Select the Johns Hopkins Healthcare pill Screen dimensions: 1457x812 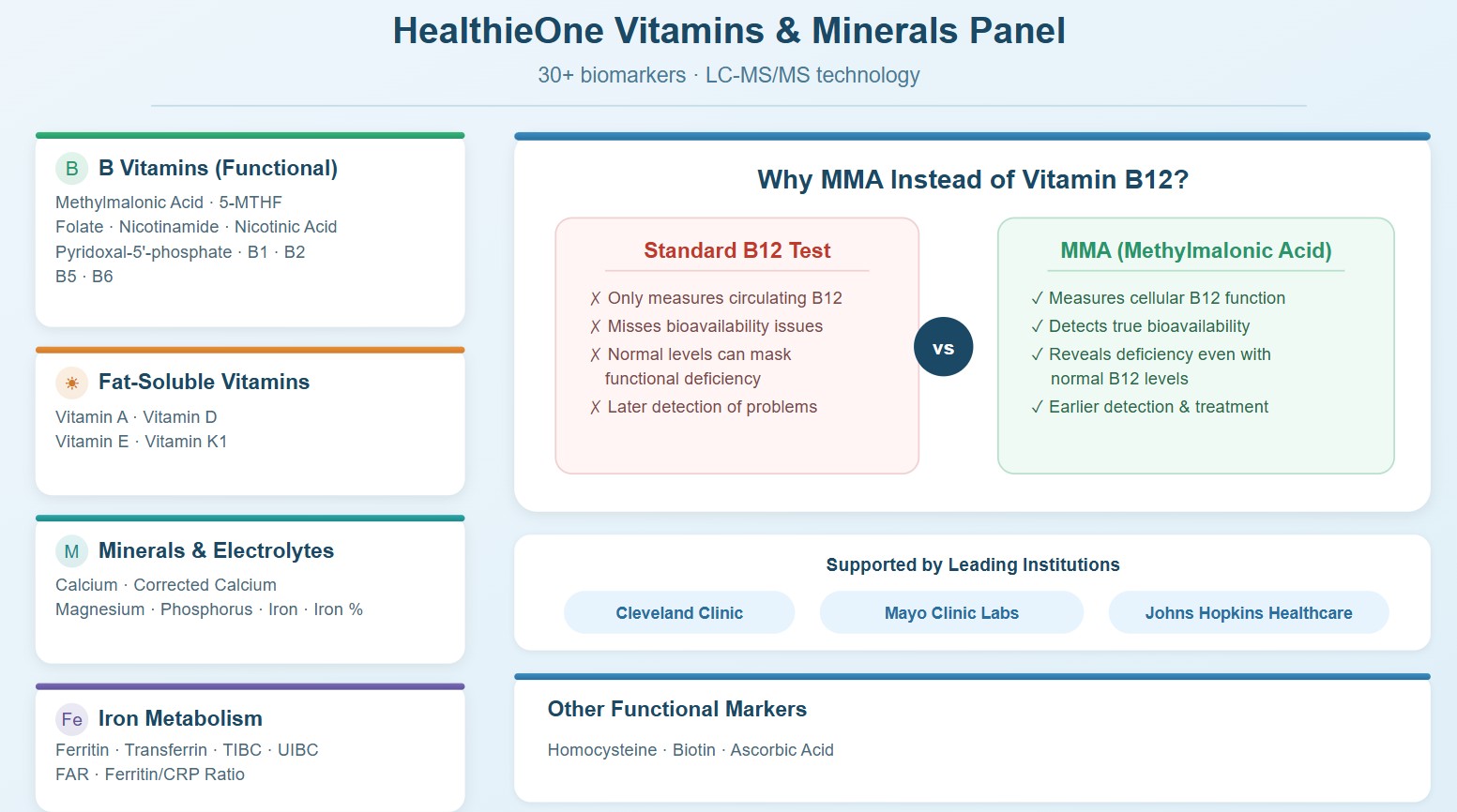coord(1248,613)
